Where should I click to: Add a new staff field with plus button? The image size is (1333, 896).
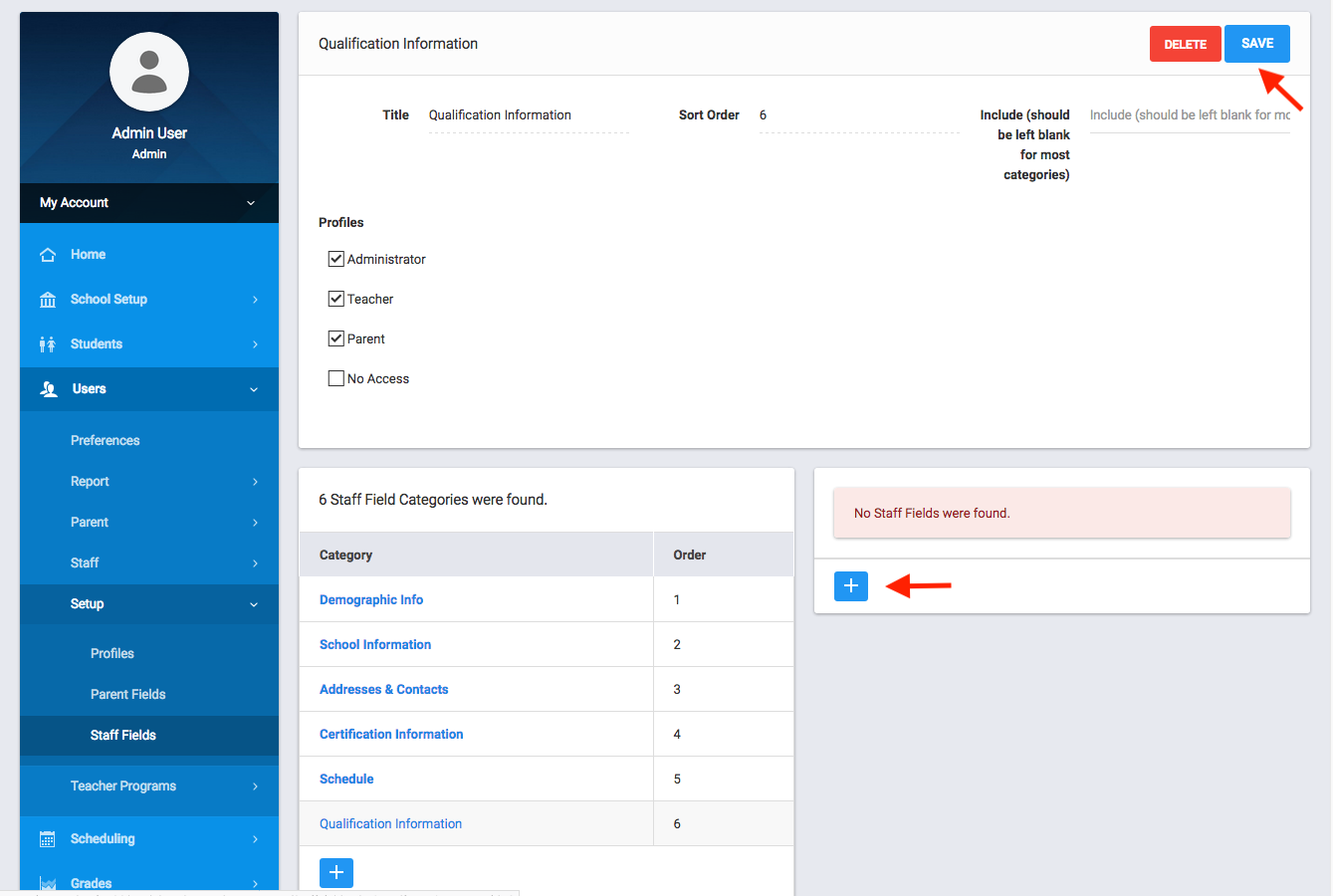pyautogui.click(x=851, y=586)
